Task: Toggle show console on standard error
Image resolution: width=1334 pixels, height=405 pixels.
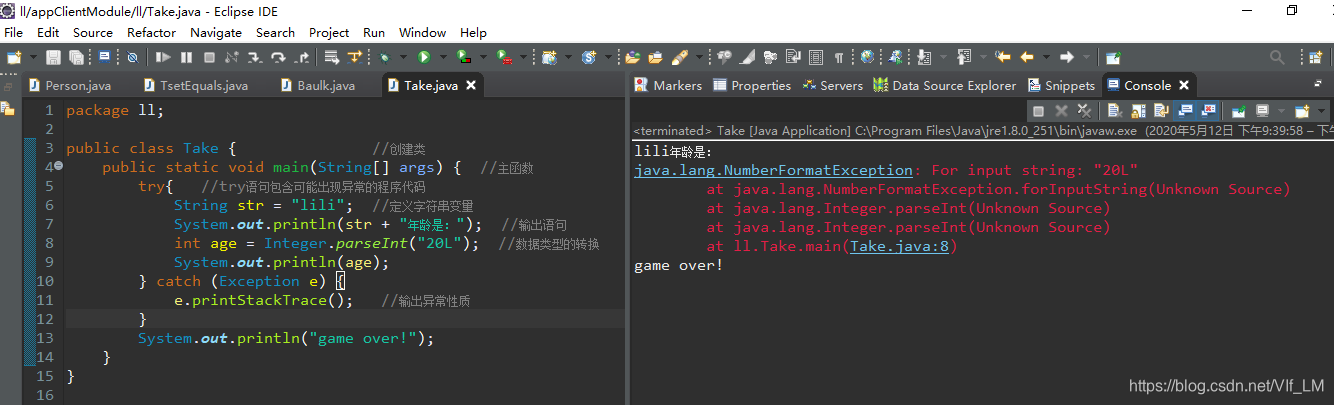Action: coord(1208,110)
